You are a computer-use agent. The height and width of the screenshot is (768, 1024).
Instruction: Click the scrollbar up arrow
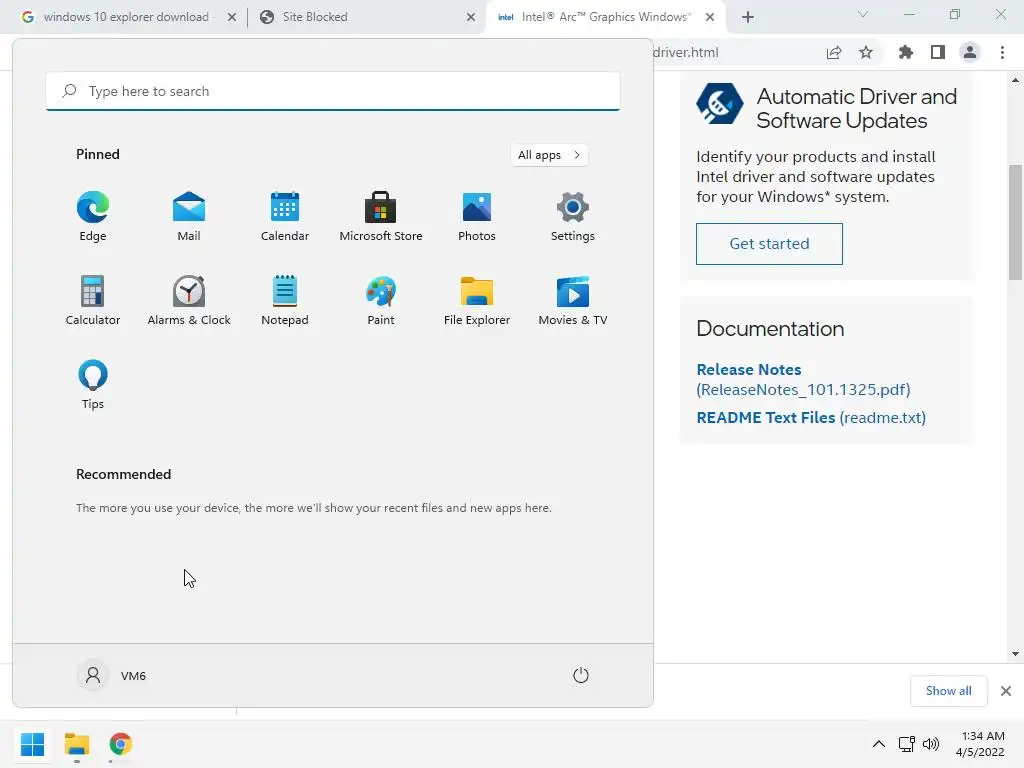click(x=1015, y=80)
